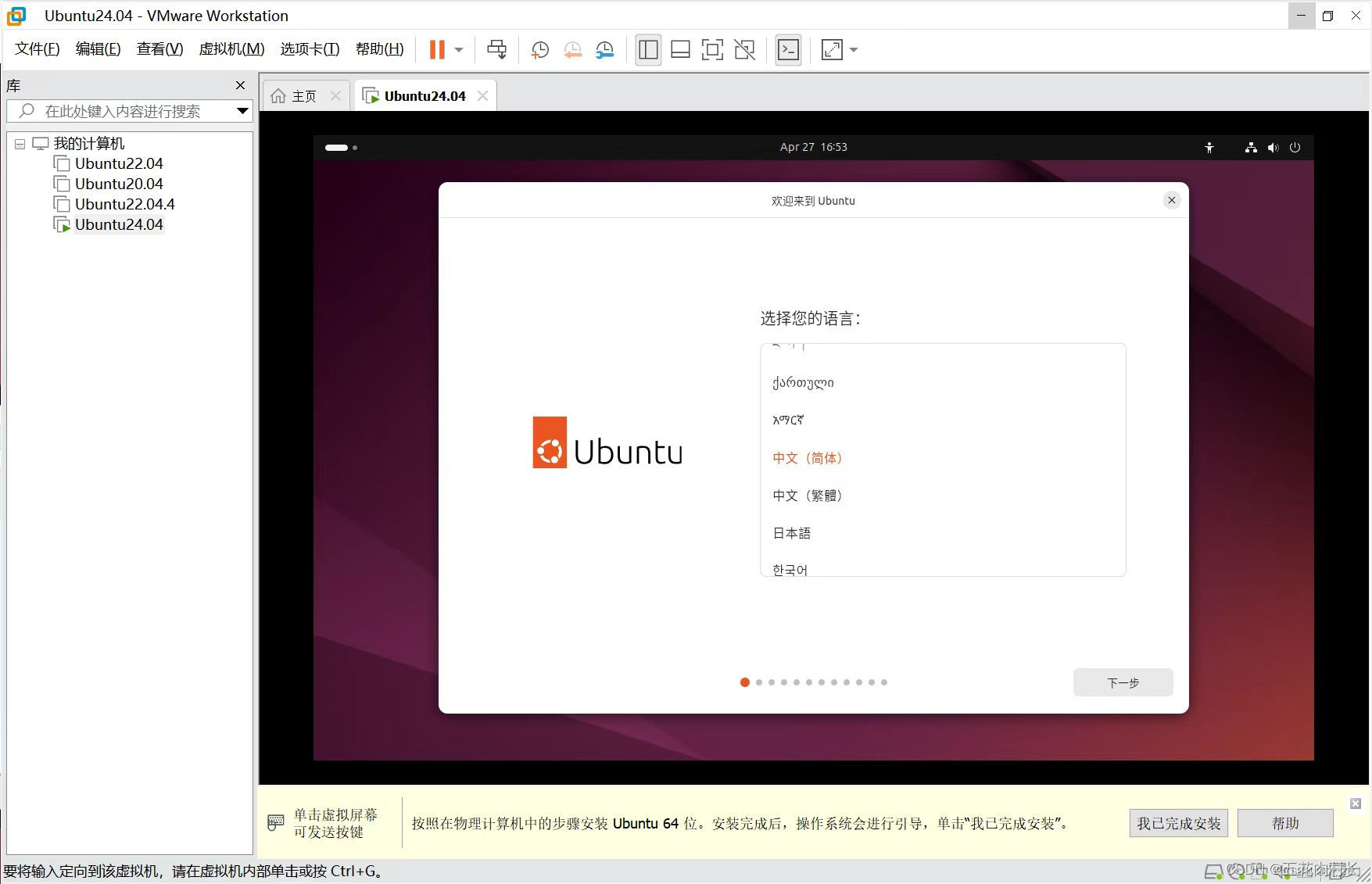Image resolution: width=1372 pixels, height=884 pixels.
Task: Click the volume icon in Ubuntu panel
Action: tap(1273, 147)
